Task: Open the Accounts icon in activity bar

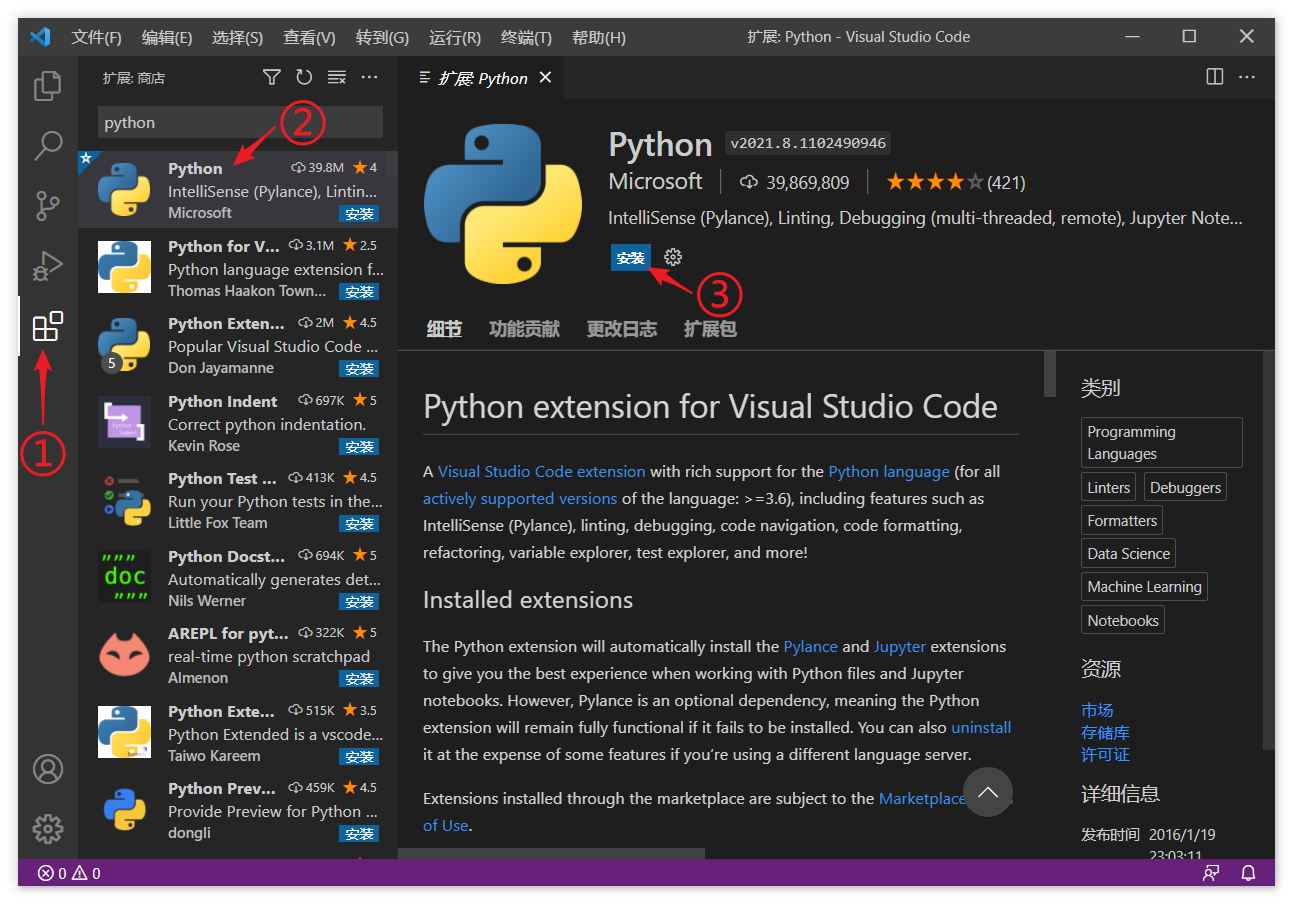Action: [x=48, y=768]
